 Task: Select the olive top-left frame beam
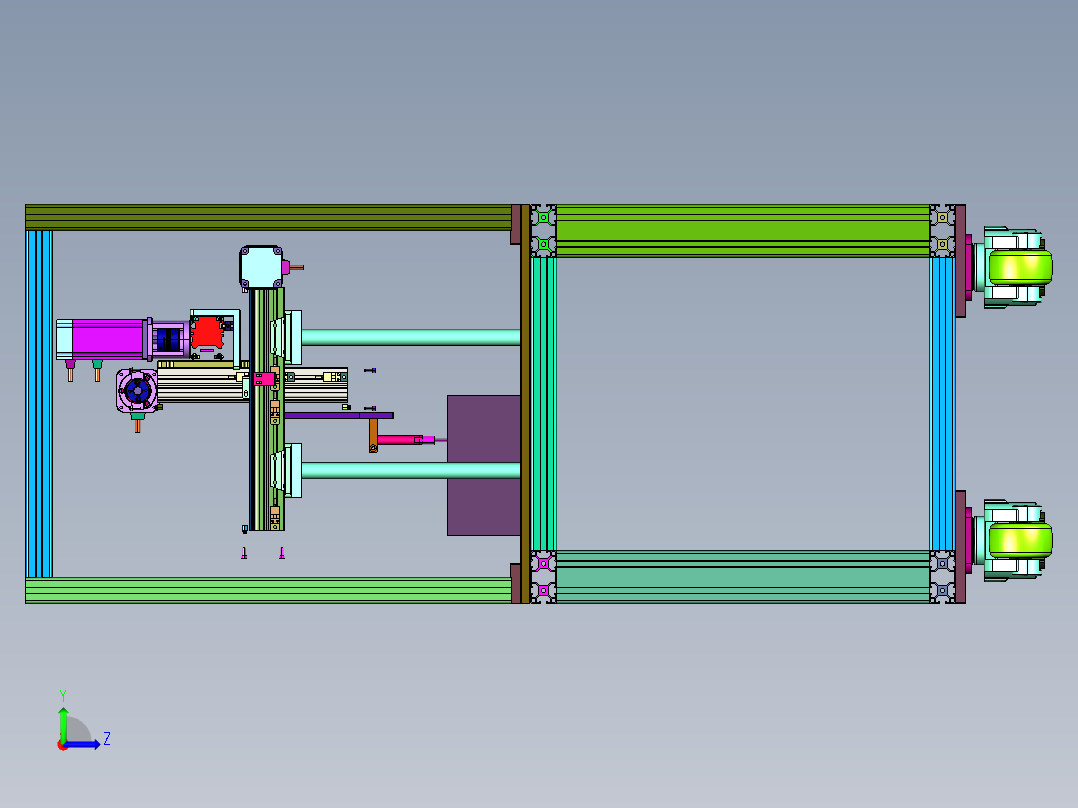268,217
